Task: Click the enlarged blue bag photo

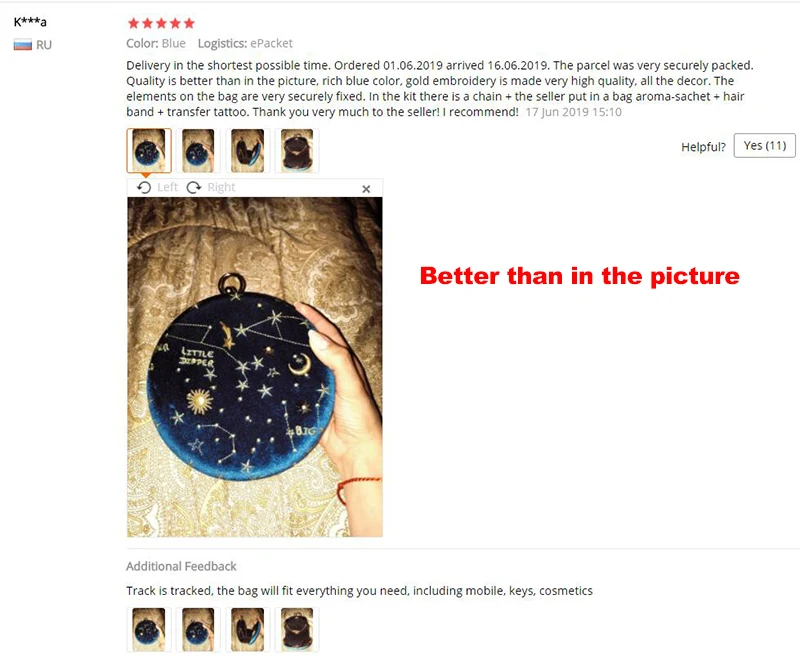Action: (255, 367)
